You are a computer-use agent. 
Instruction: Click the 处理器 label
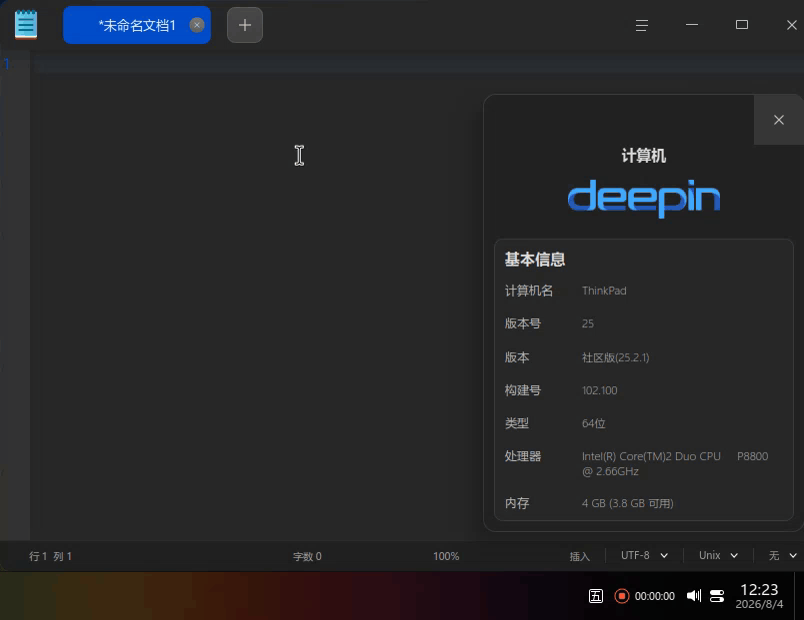click(x=522, y=456)
